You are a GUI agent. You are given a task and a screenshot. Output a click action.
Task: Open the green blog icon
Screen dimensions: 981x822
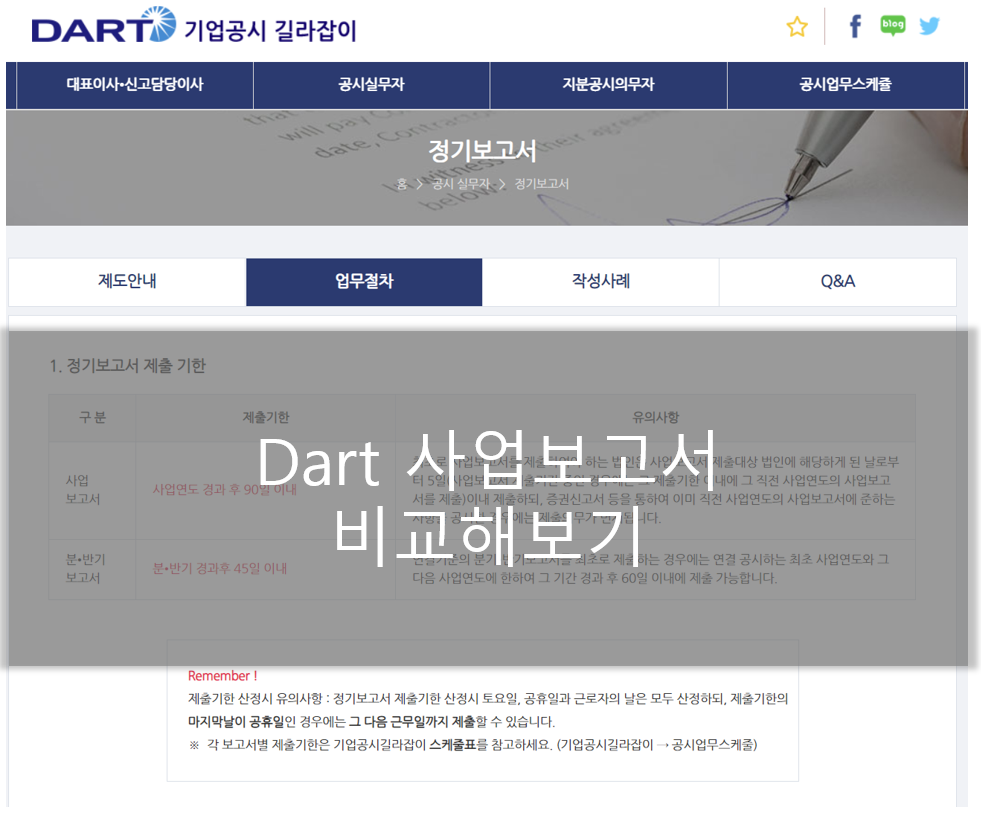(x=892, y=26)
